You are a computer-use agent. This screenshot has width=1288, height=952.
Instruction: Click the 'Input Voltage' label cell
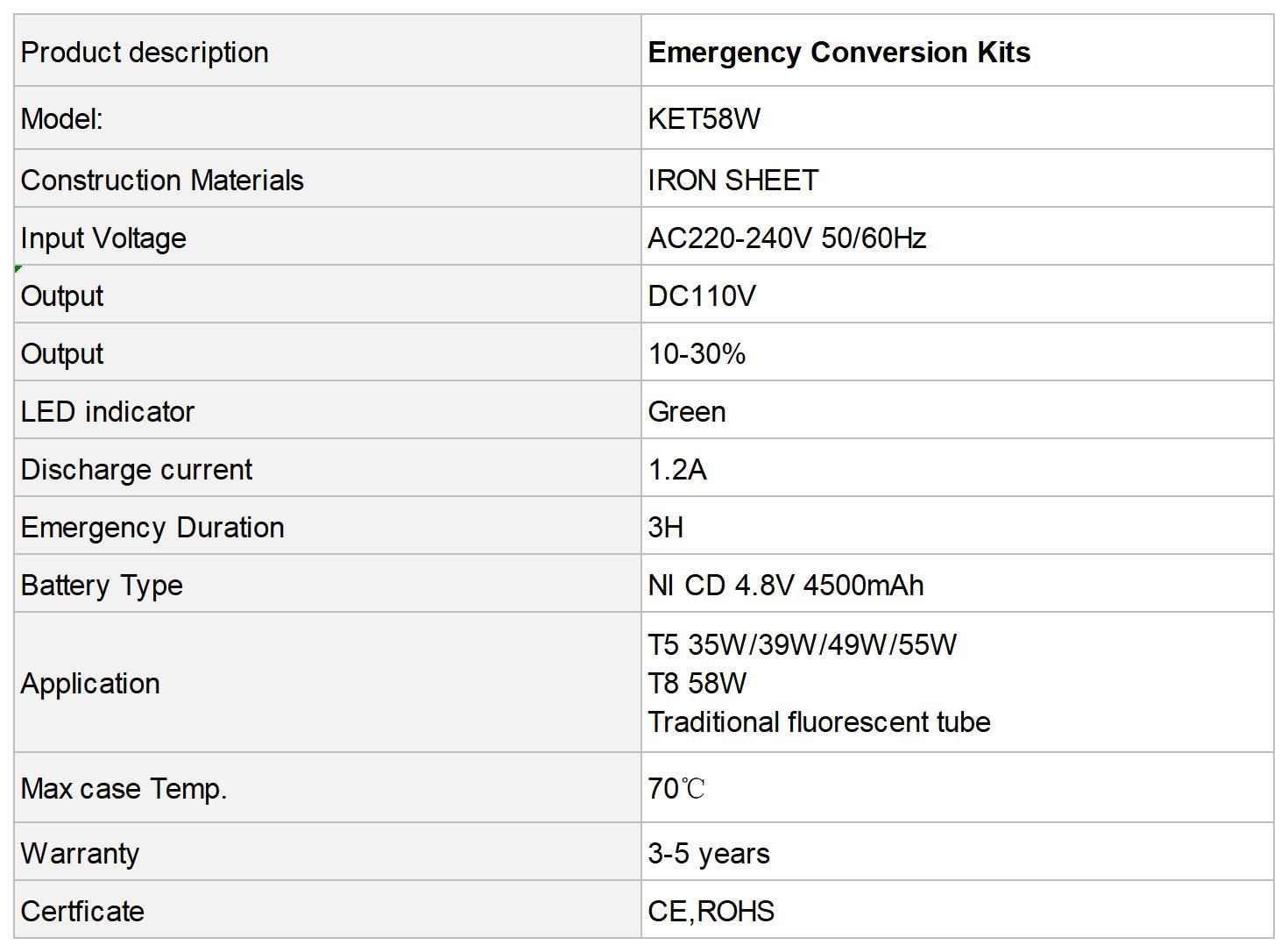[328, 237]
